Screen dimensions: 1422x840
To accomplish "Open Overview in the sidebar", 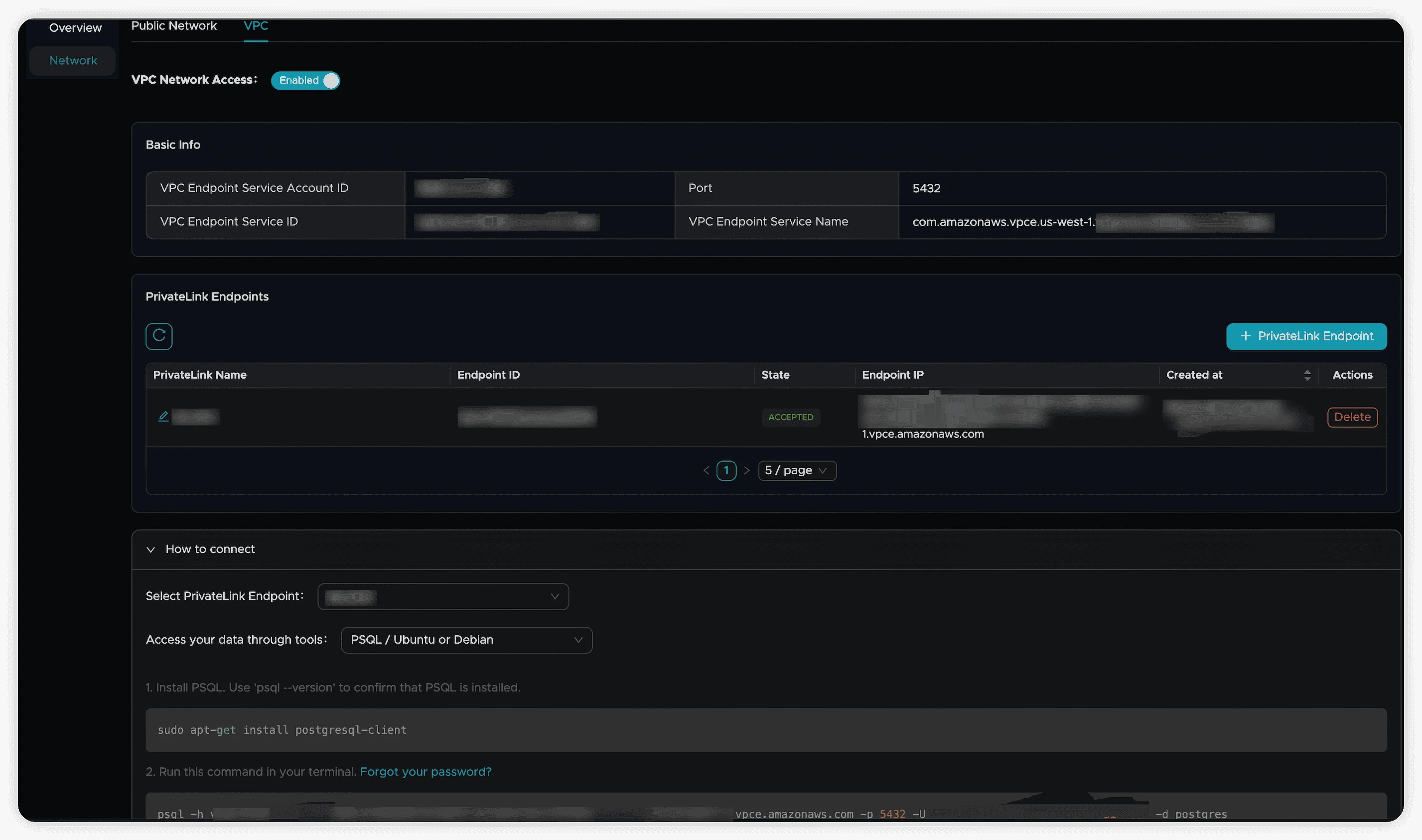I will 75,28.
